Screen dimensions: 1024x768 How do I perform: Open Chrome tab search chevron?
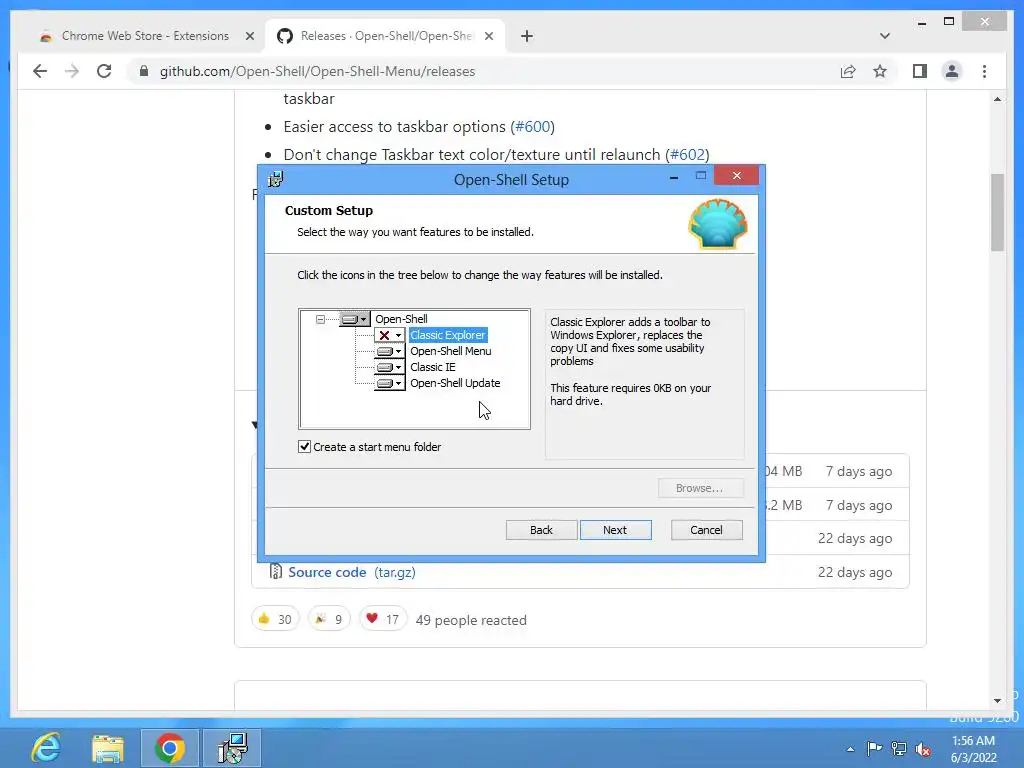coord(885,36)
